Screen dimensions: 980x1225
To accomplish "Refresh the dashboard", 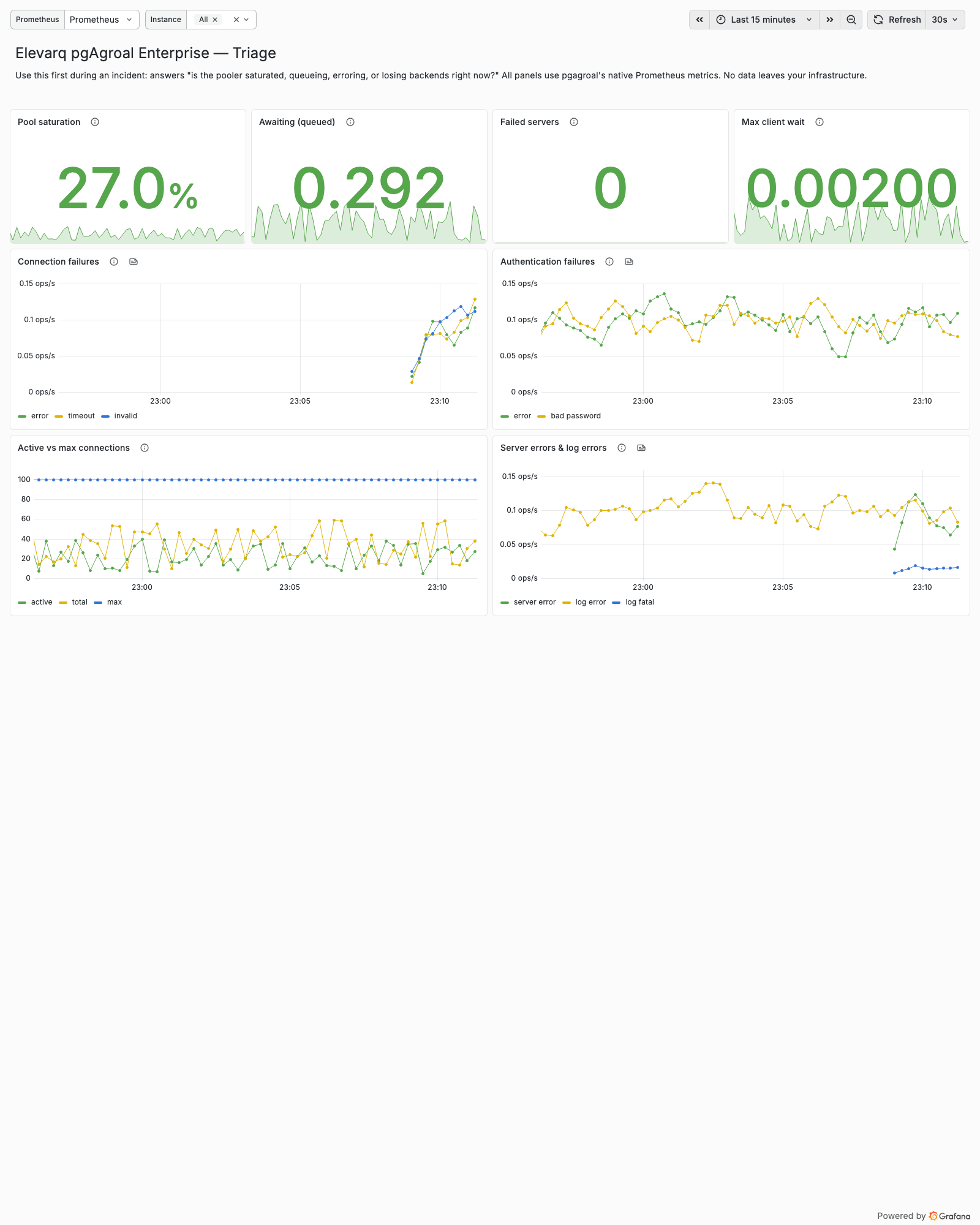I will [x=897, y=20].
